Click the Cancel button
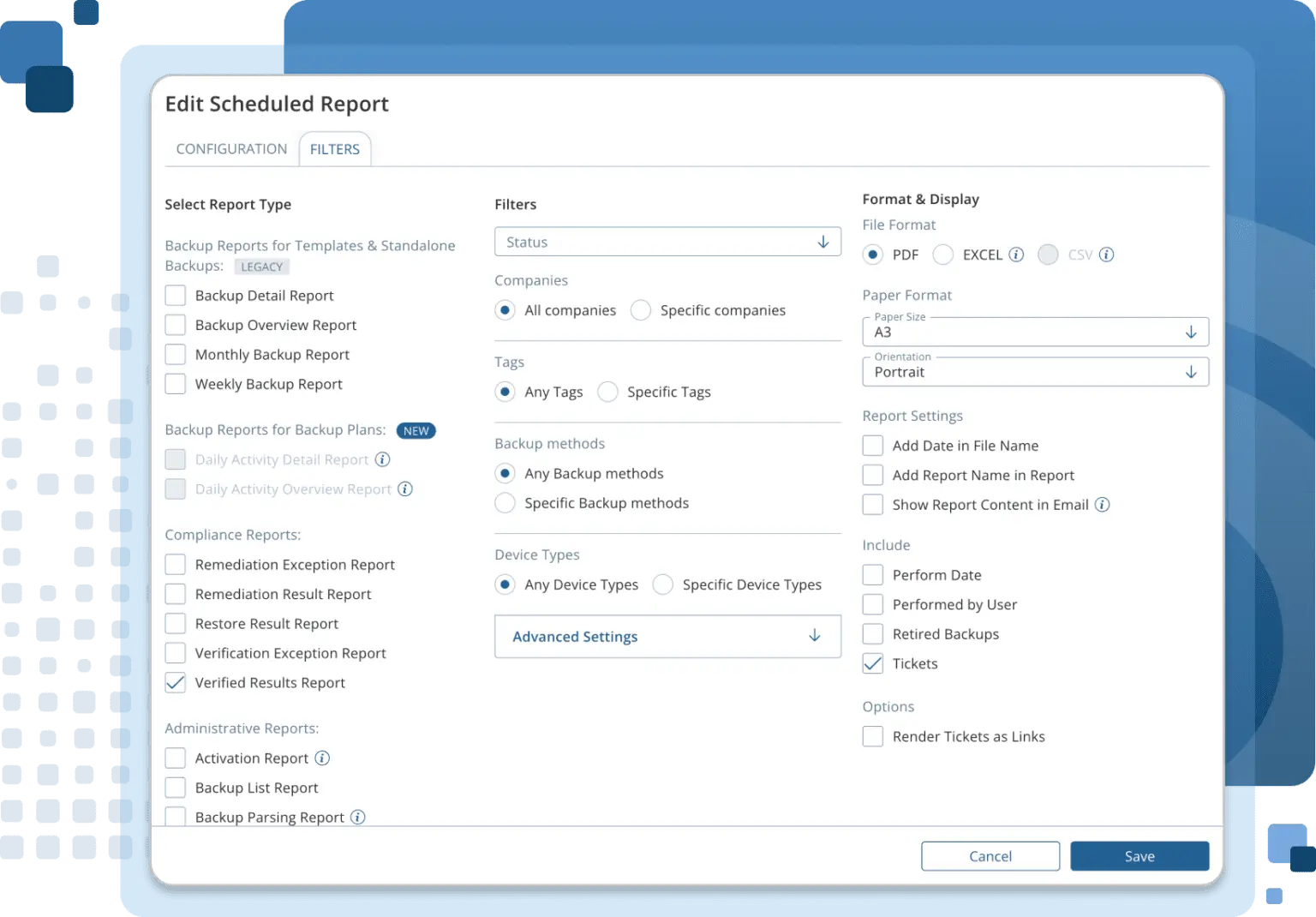This screenshot has width=1316, height=917. point(990,856)
